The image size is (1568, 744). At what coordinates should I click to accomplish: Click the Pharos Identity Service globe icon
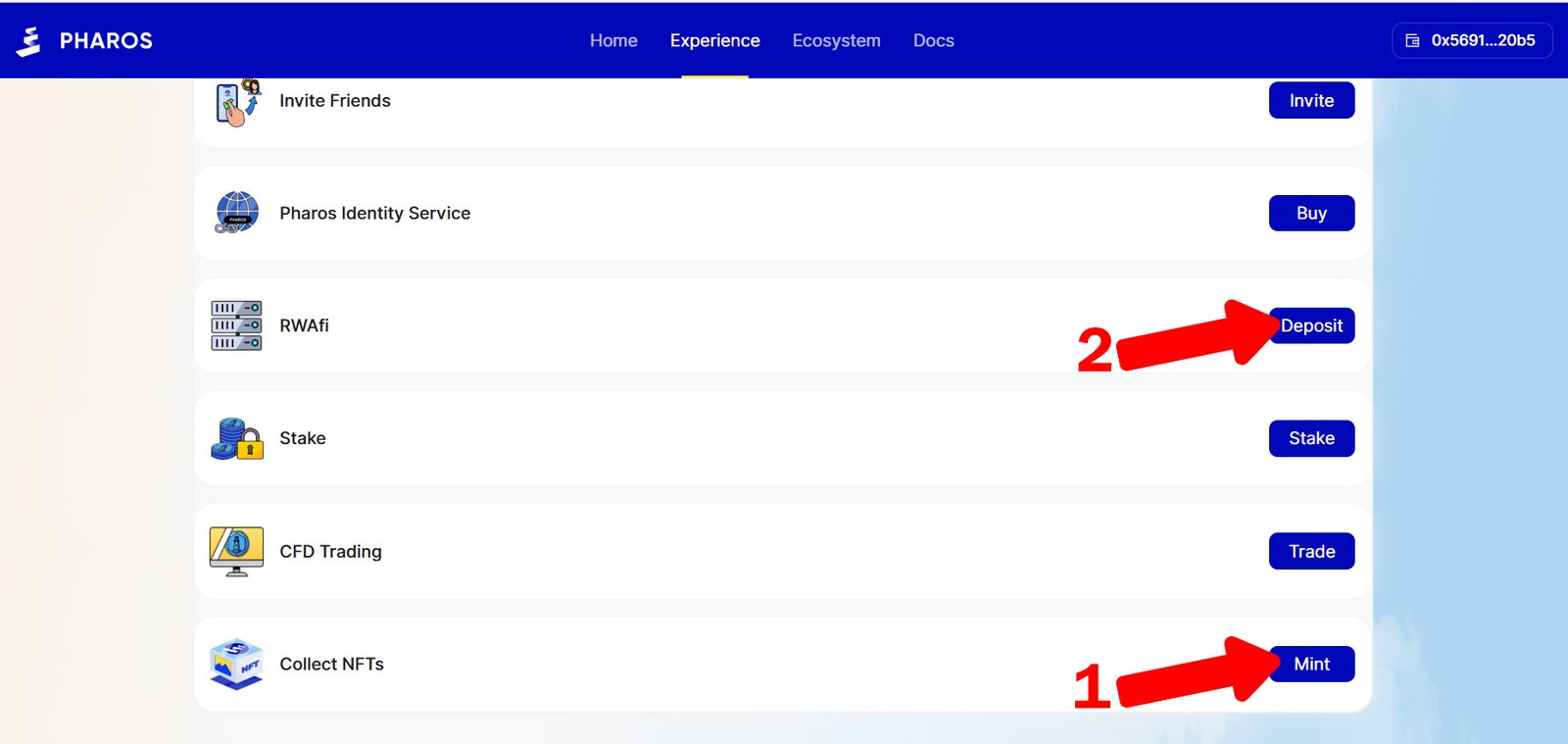tap(236, 213)
